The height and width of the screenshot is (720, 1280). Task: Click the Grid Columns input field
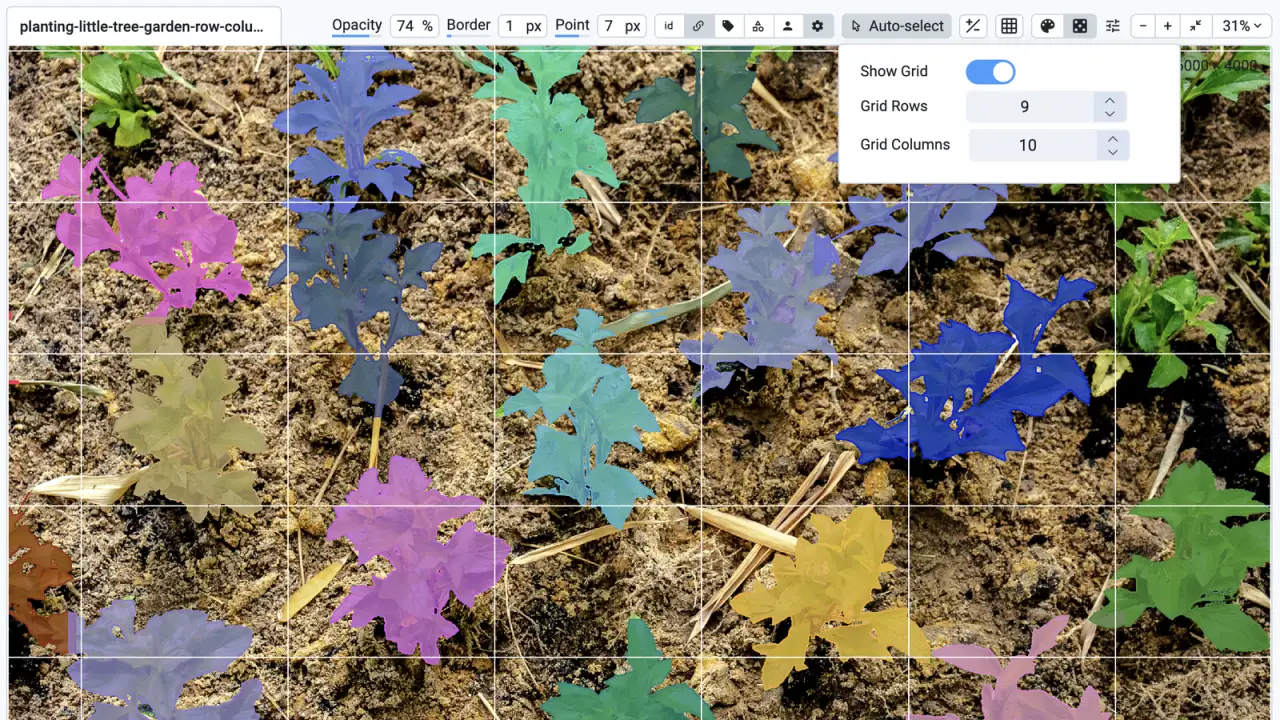point(1033,145)
